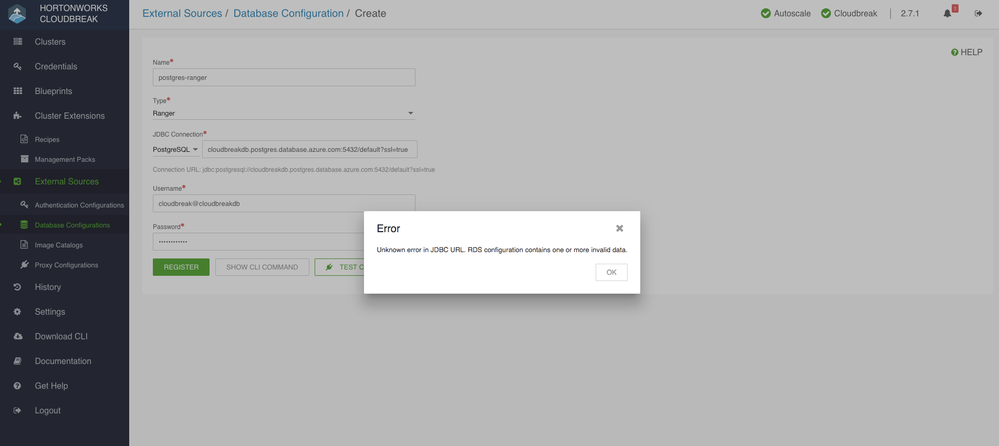Click OK in the Error dialog

[x=611, y=272]
